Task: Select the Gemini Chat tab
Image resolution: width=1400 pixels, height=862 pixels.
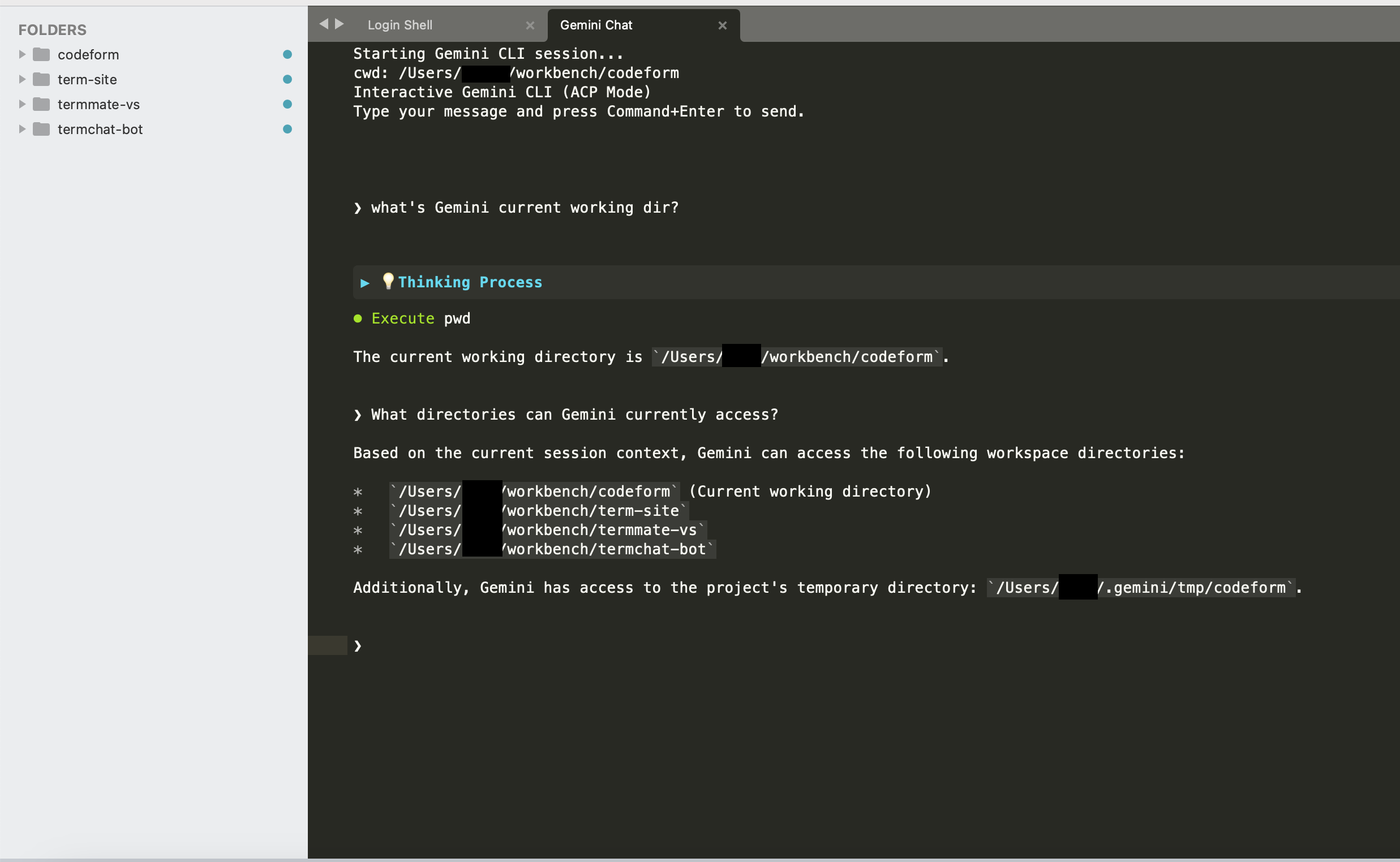Action: tap(596, 25)
